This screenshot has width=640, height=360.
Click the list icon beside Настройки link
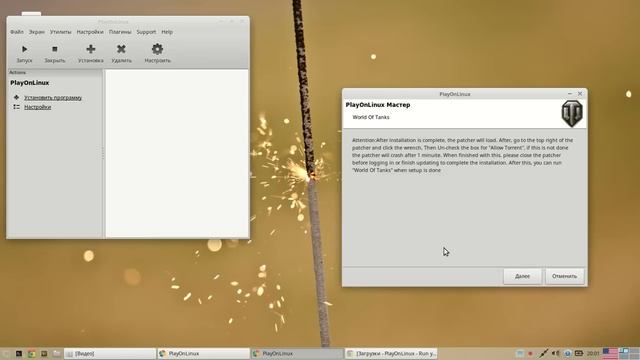pyautogui.click(x=16, y=107)
